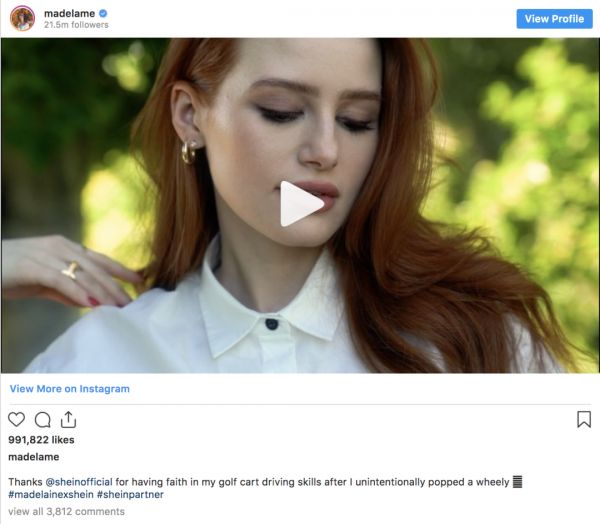
Task: Click the Share arrow icon
Action: tap(69, 419)
